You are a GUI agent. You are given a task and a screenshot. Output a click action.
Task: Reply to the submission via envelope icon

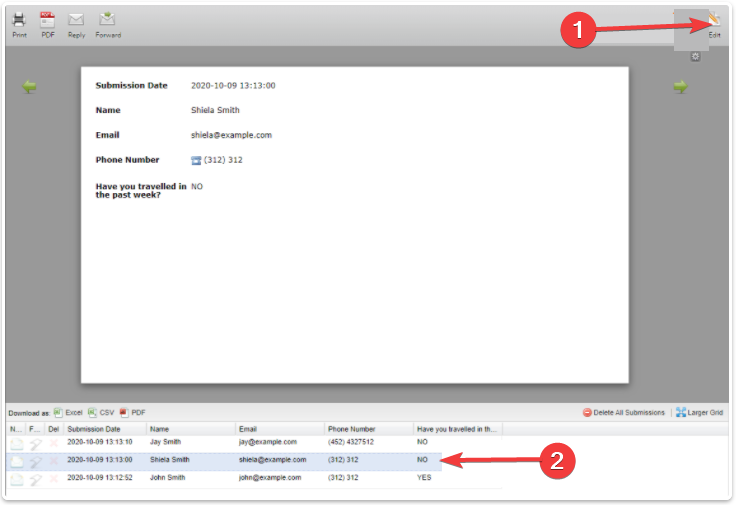[x=76, y=24]
